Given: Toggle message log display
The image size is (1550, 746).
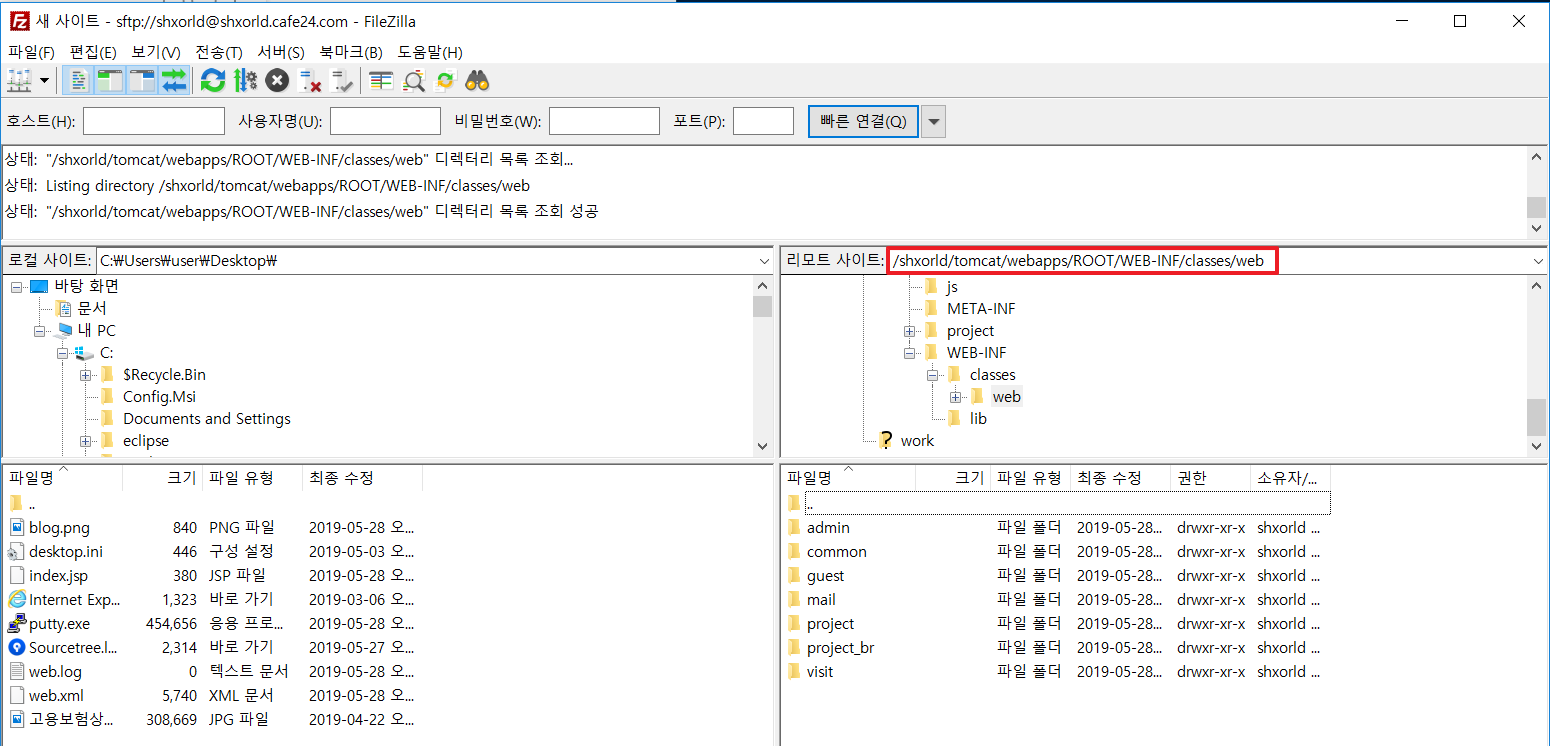Looking at the screenshot, I should [80, 81].
